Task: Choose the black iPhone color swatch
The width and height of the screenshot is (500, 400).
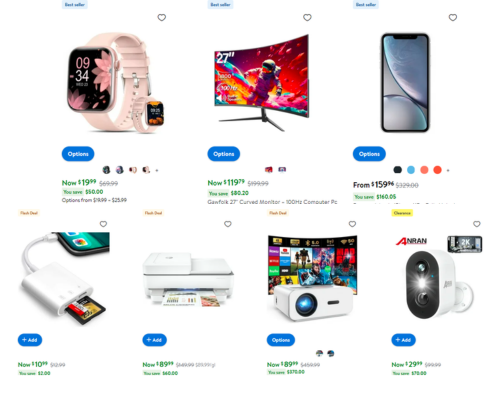Action: (398, 170)
